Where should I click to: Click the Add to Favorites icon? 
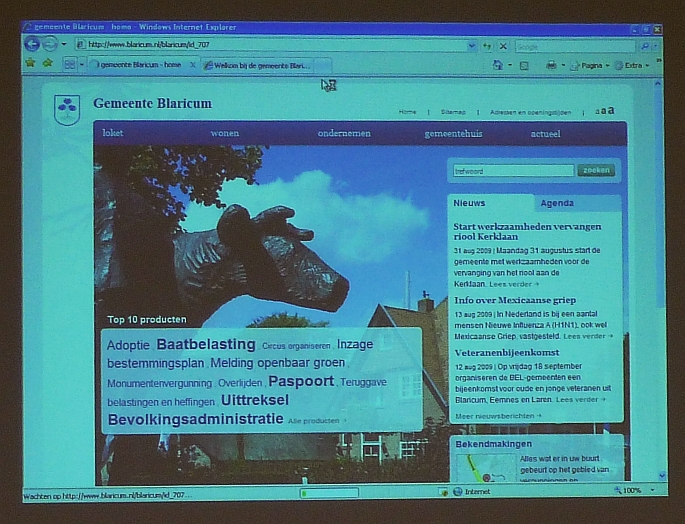click(x=47, y=63)
